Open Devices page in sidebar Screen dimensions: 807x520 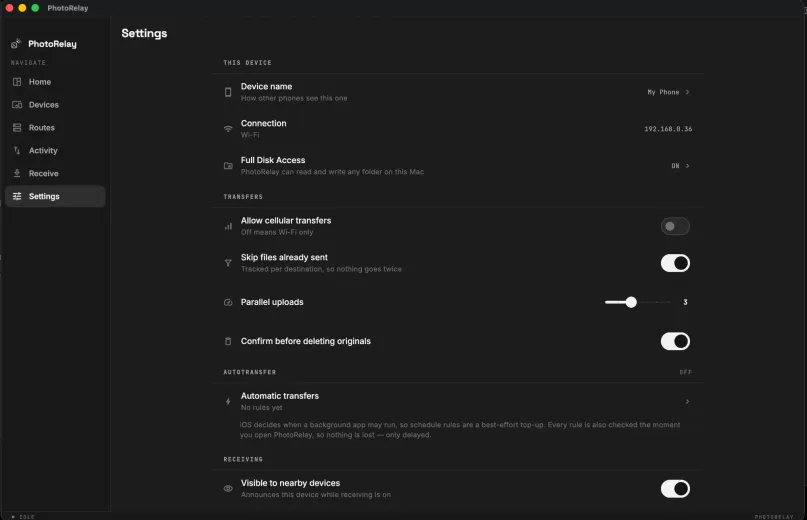[x=55, y=105]
